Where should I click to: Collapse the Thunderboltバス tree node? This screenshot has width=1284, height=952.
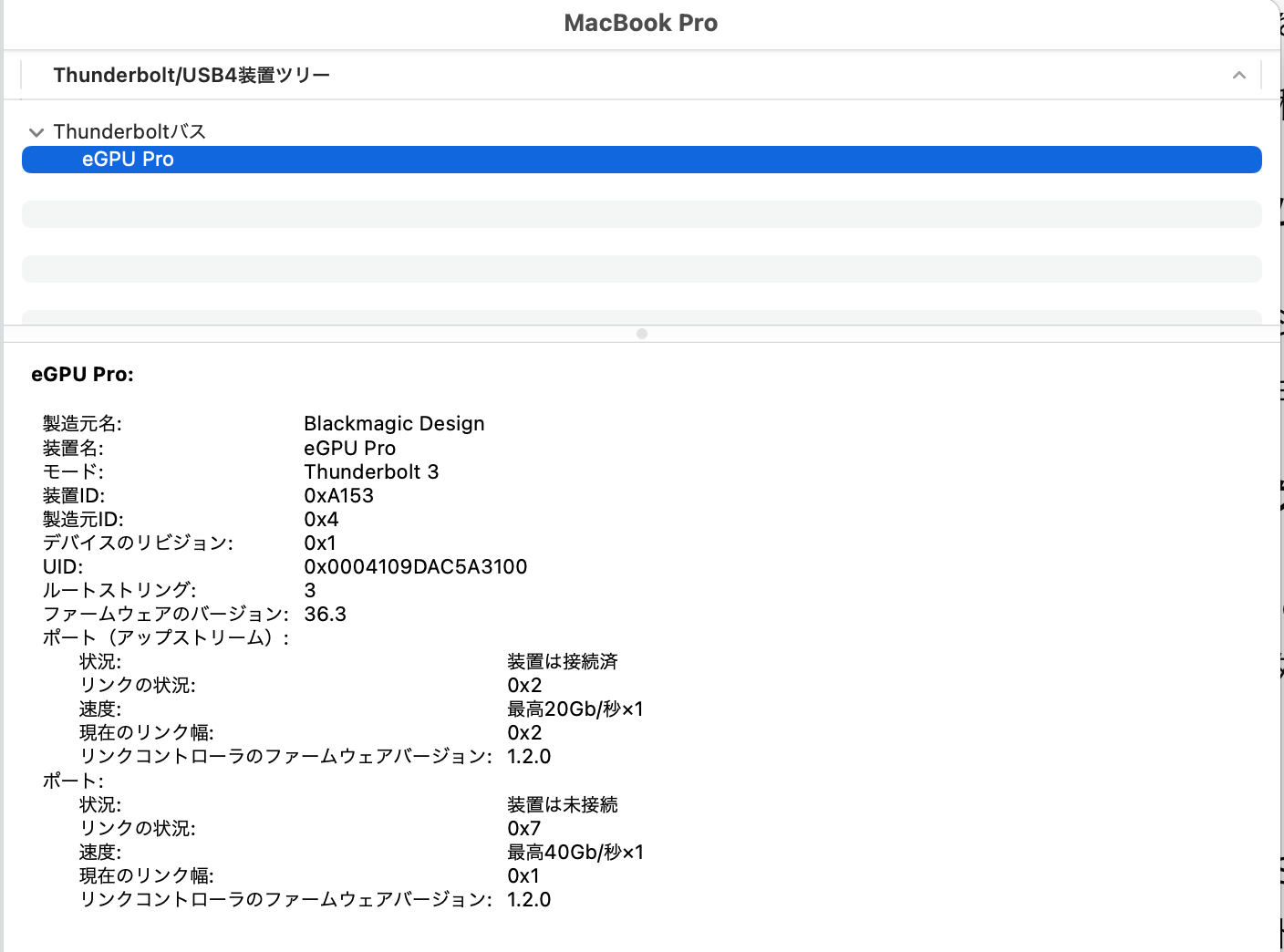[x=36, y=132]
